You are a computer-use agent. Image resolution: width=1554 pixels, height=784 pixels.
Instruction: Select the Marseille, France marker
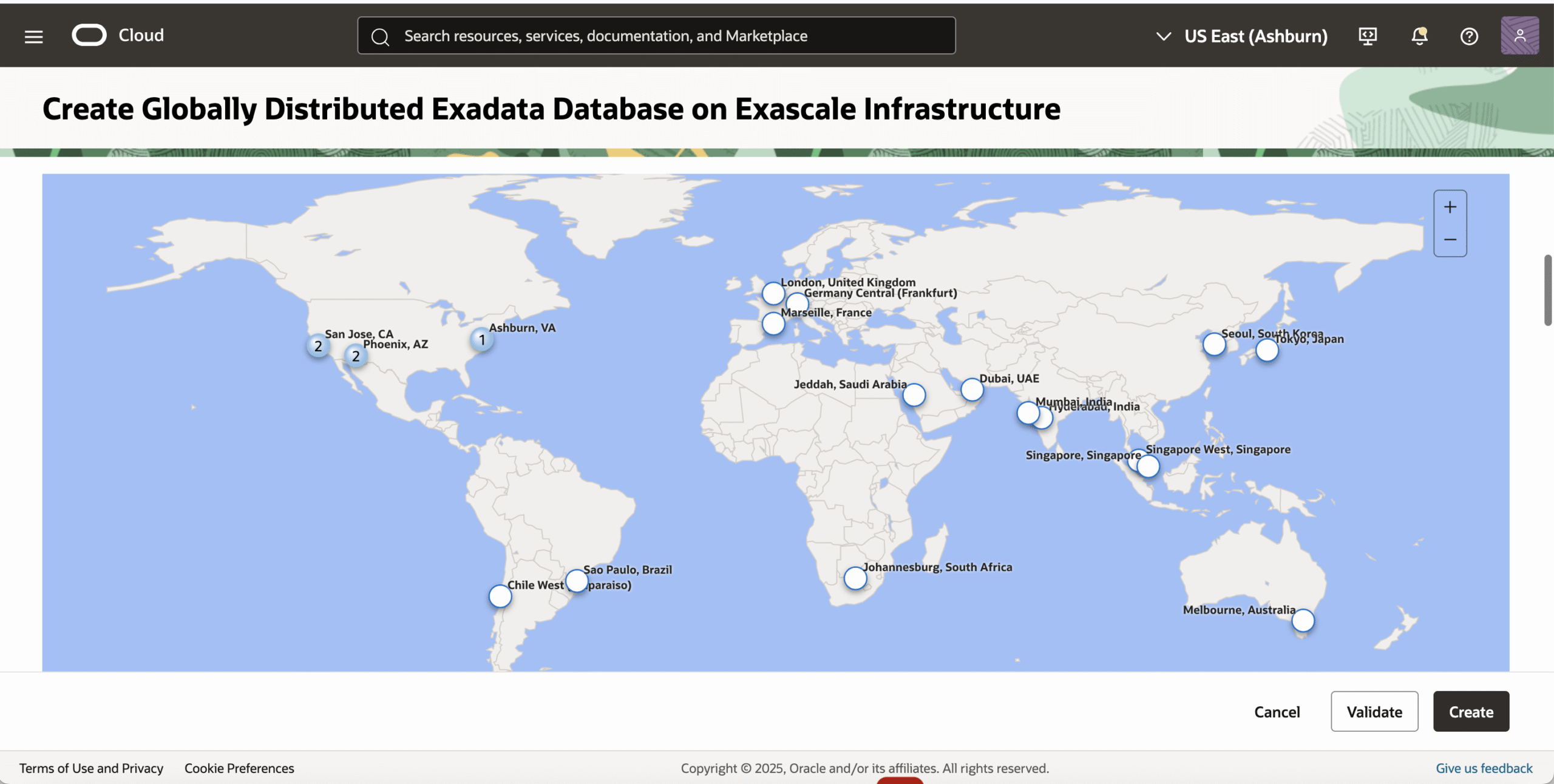click(773, 323)
